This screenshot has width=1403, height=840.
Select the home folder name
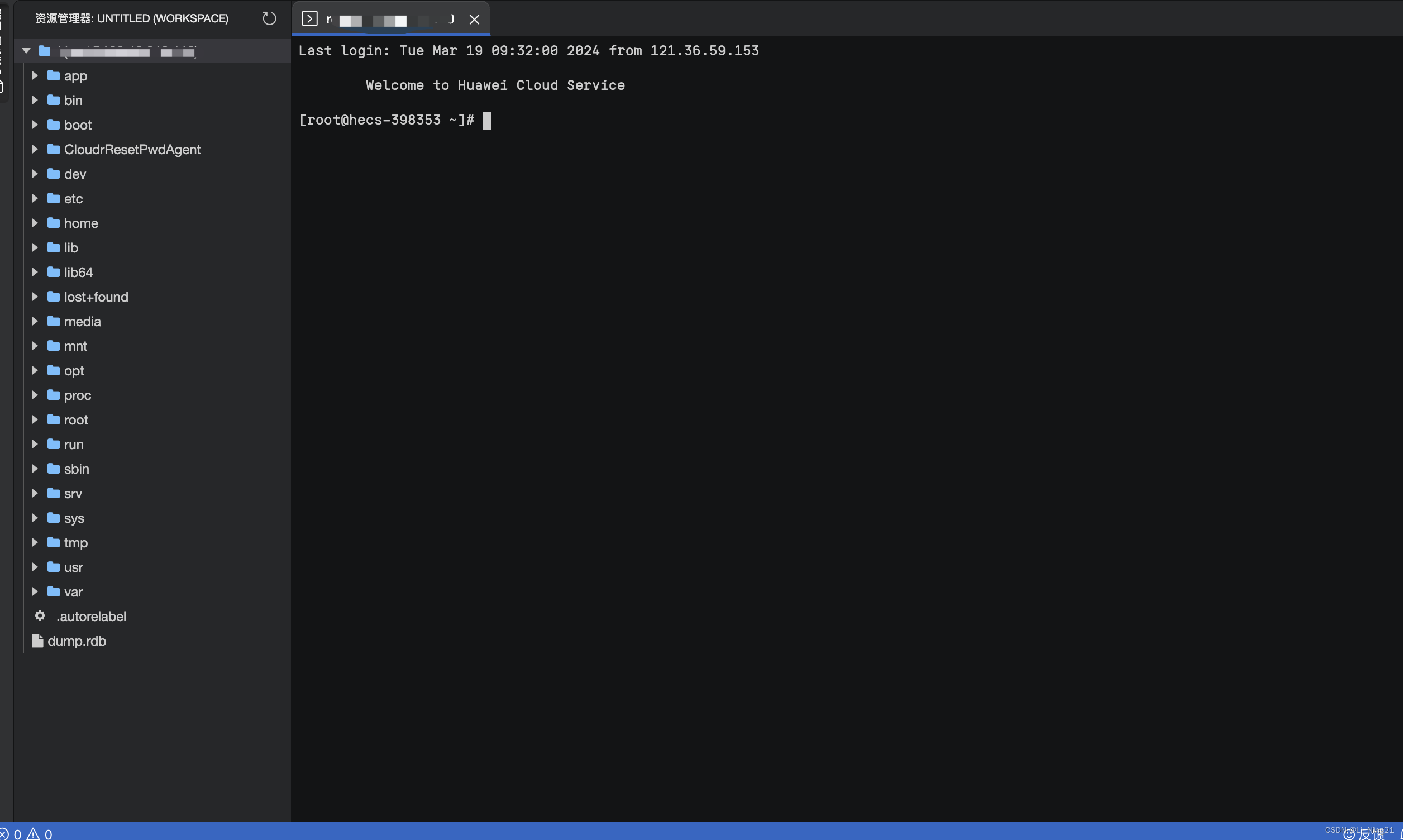click(x=81, y=223)
